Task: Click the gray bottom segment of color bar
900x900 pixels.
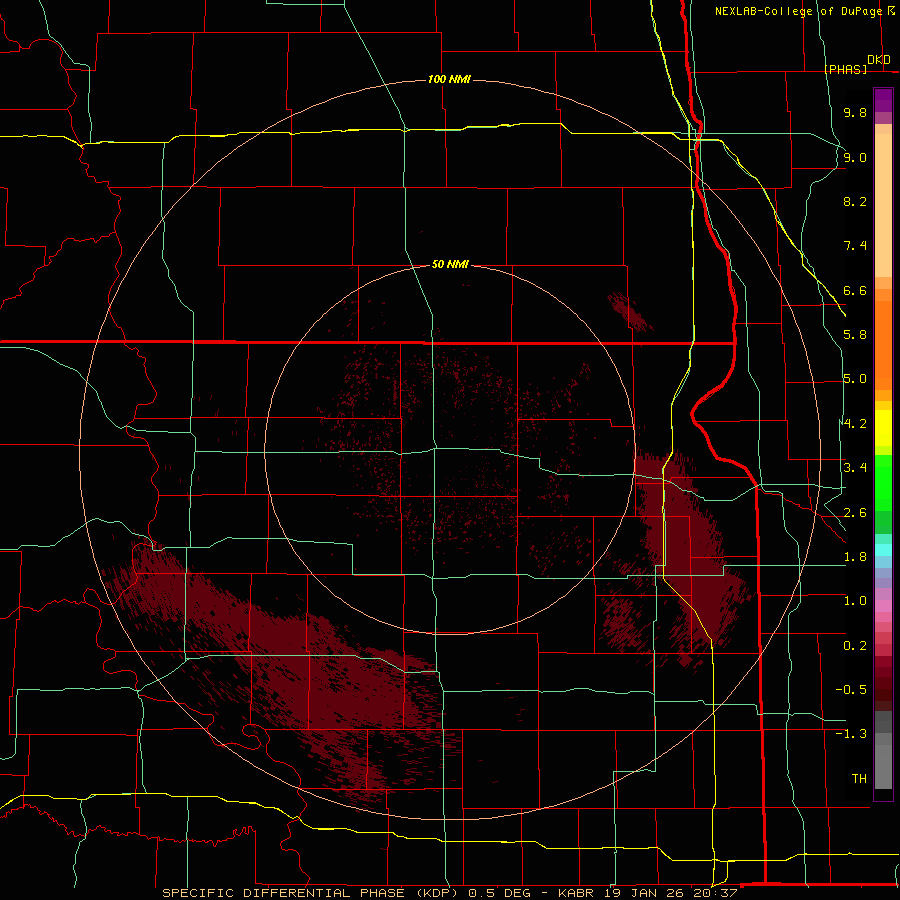Action: [883, 766]
